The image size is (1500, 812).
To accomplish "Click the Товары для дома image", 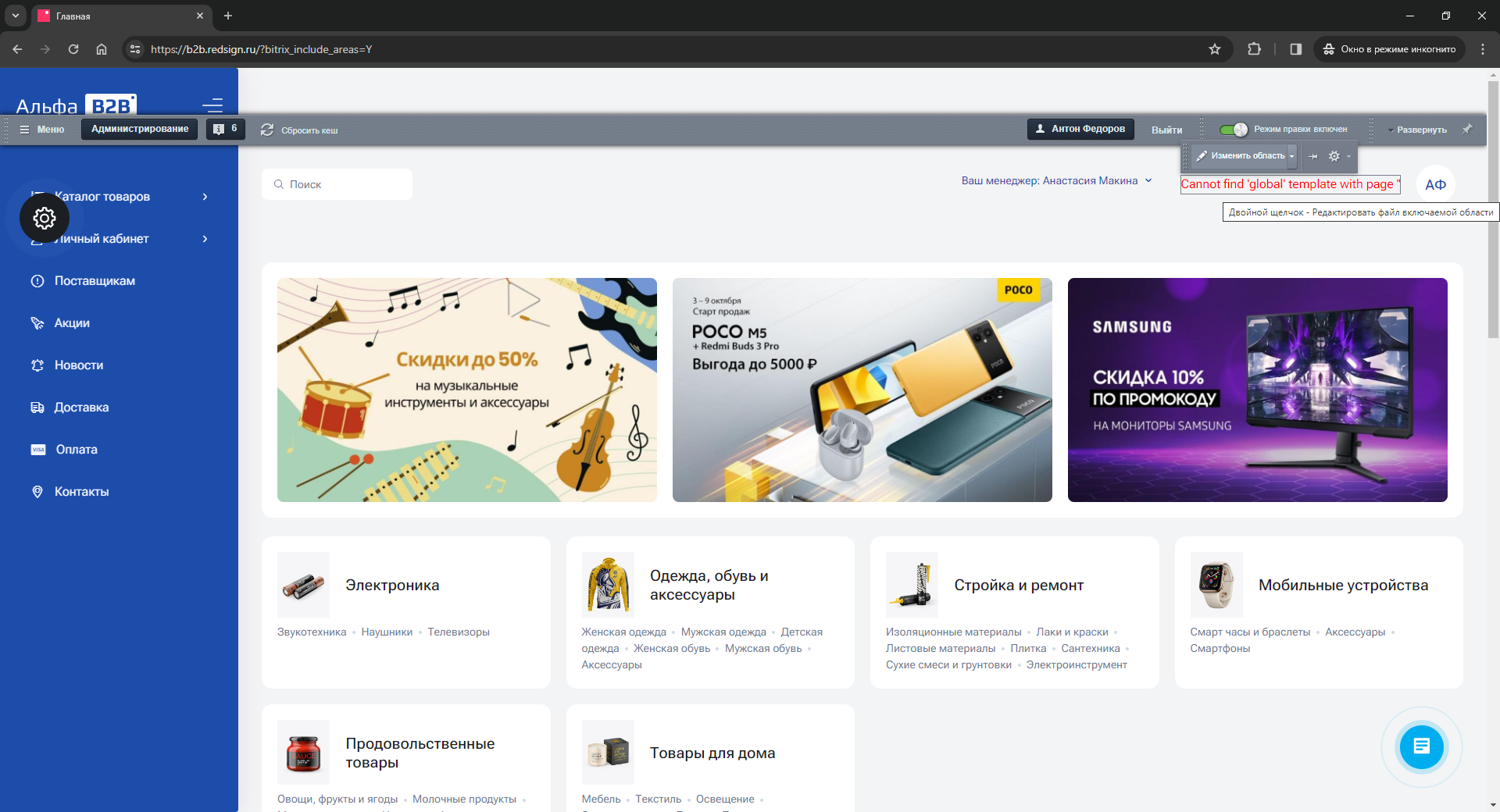I will click(608, 753).
